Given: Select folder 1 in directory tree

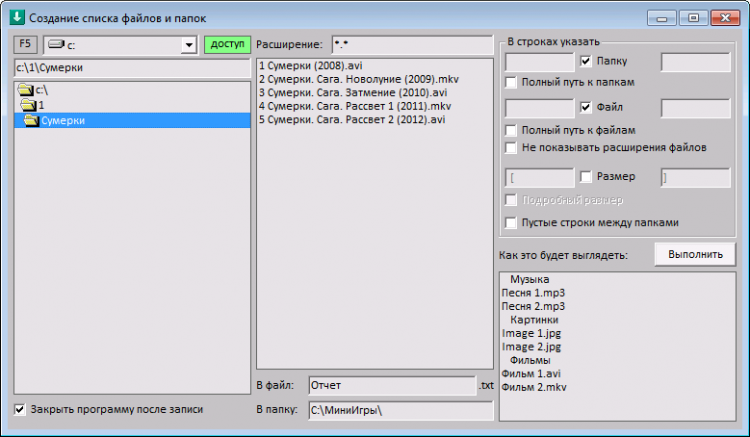Looking at the screenshot, I should (32, 105).
